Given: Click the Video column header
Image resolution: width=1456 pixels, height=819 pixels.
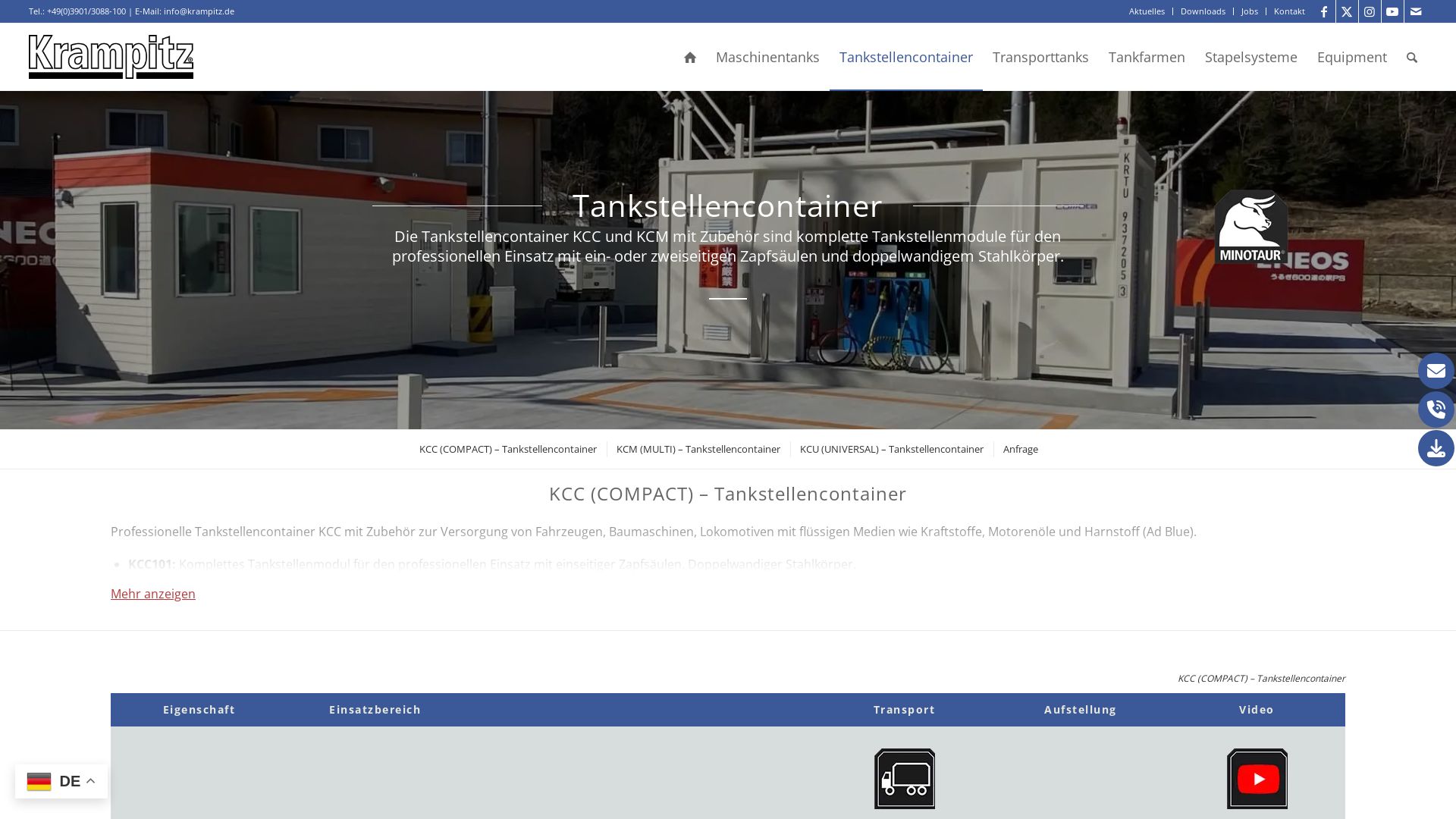Looking at the screenshot, I should pyautogui.click(x=1257, y=710).
